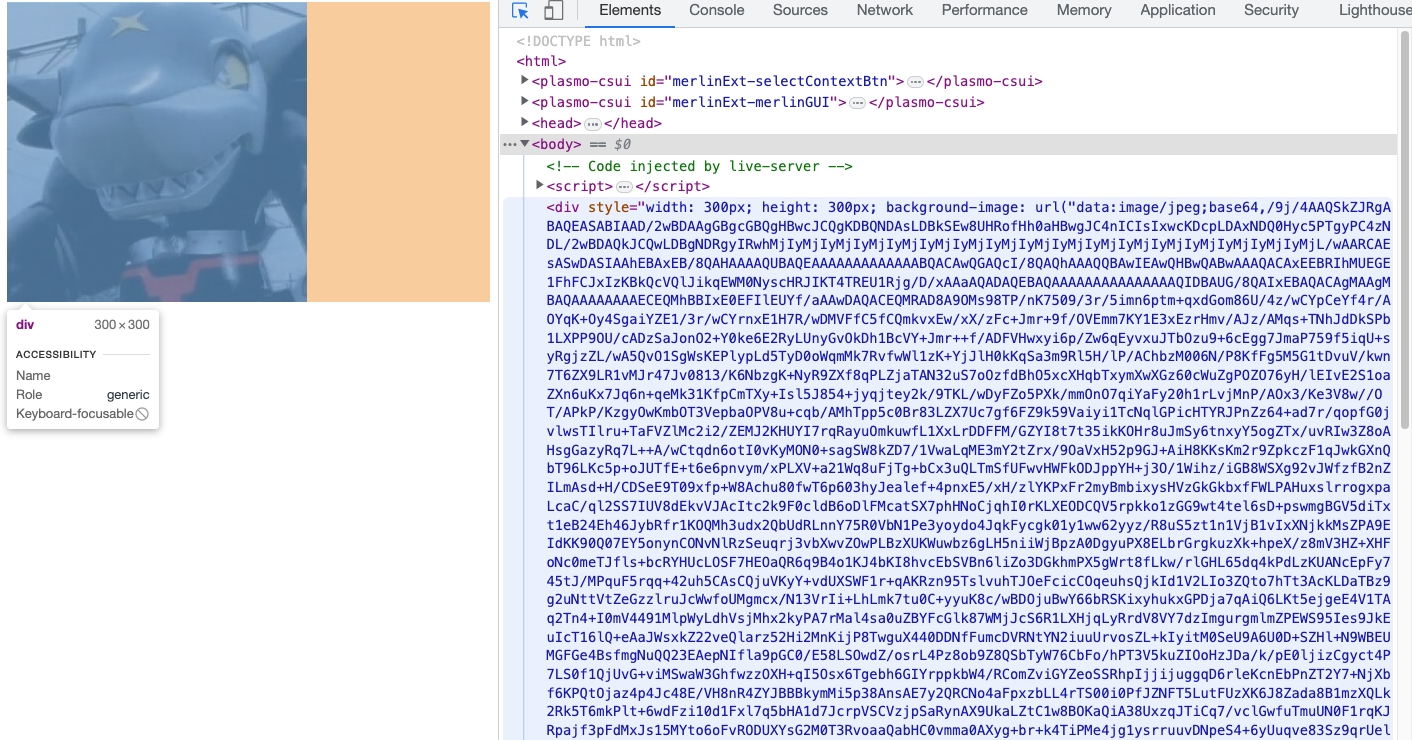Viewport: 1412px width, 740px height.
Task: Open the Memory tab
Action: tap(1084, 10)
